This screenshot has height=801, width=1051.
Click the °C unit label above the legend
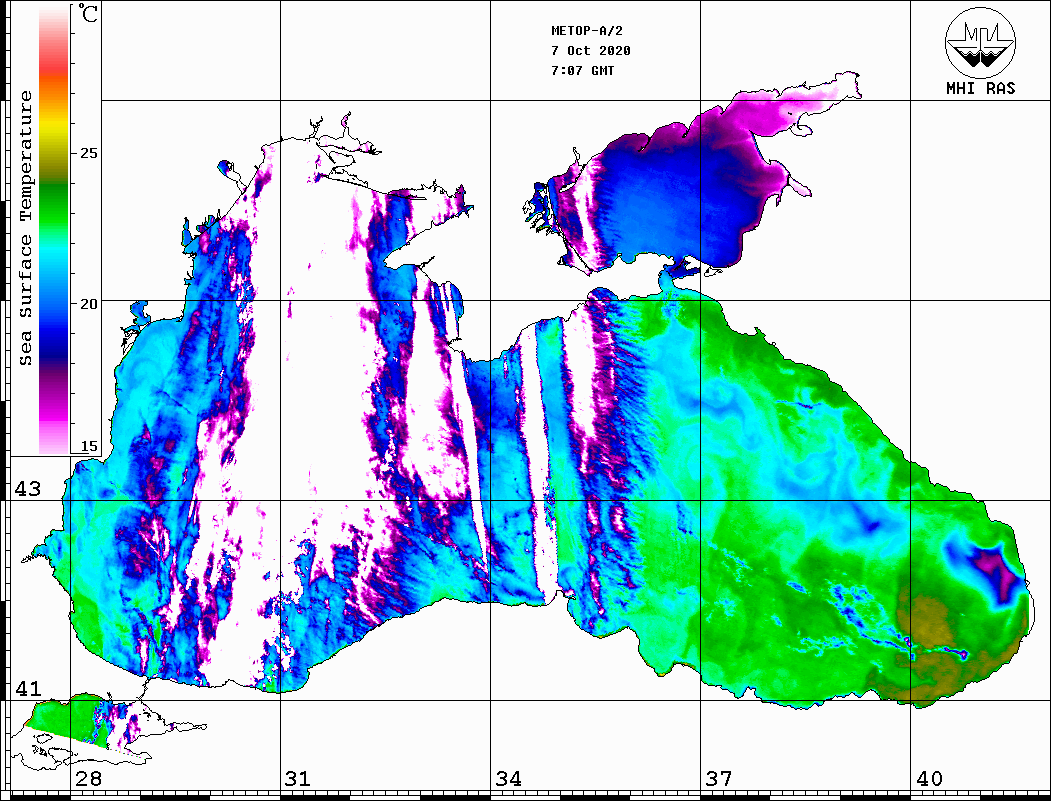click(89, 14)
